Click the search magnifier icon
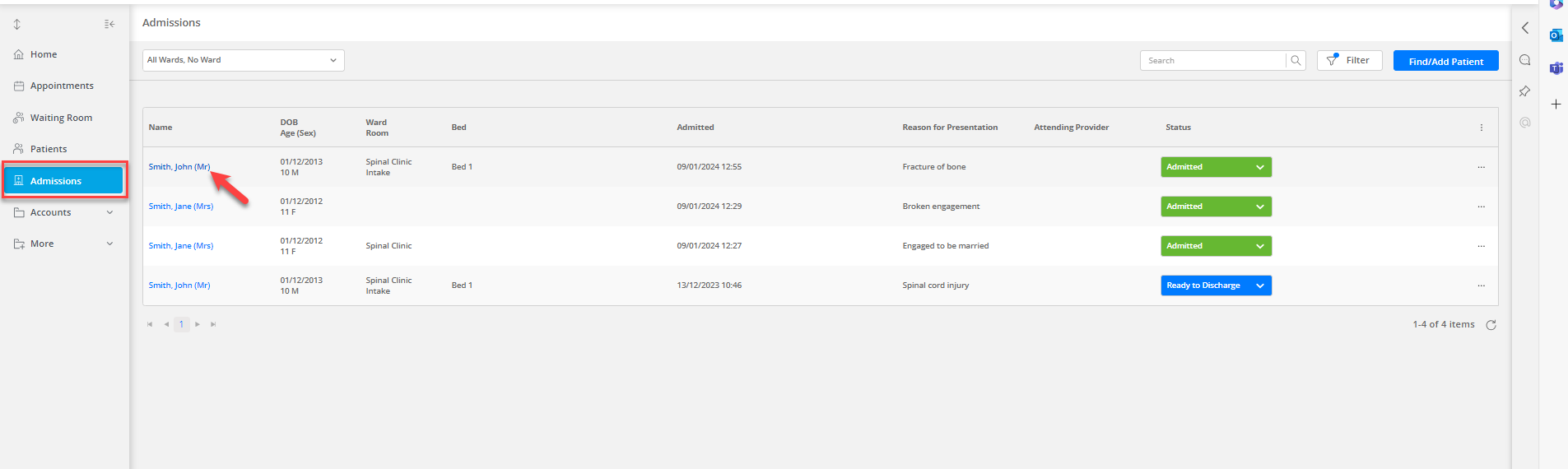The height and width of the screenshot is (469, 1568). (1296, 60)
